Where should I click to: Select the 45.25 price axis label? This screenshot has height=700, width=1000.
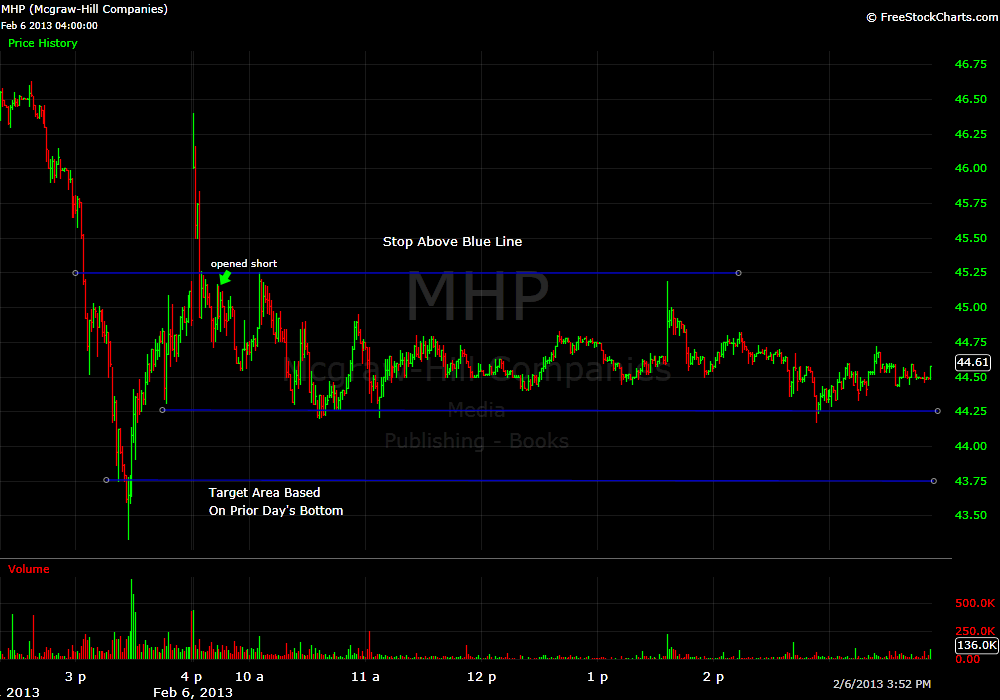(x=971, y=272)
